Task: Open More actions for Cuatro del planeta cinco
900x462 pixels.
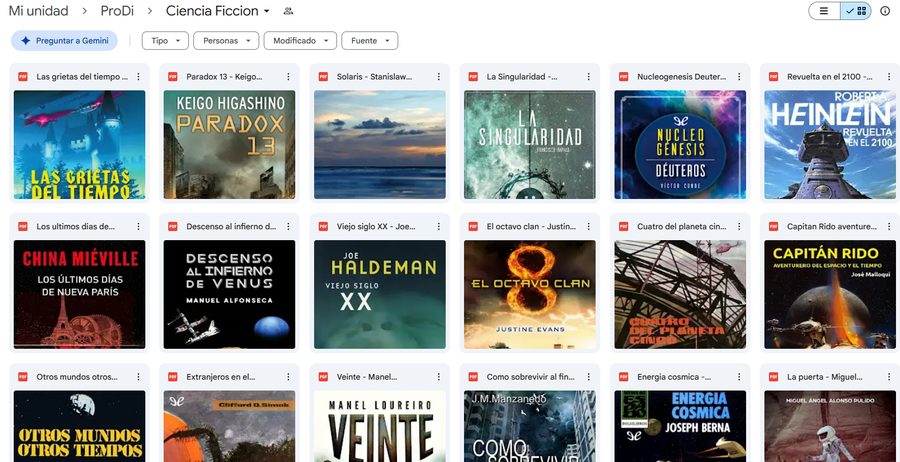Action: click(x=739, y=227)
